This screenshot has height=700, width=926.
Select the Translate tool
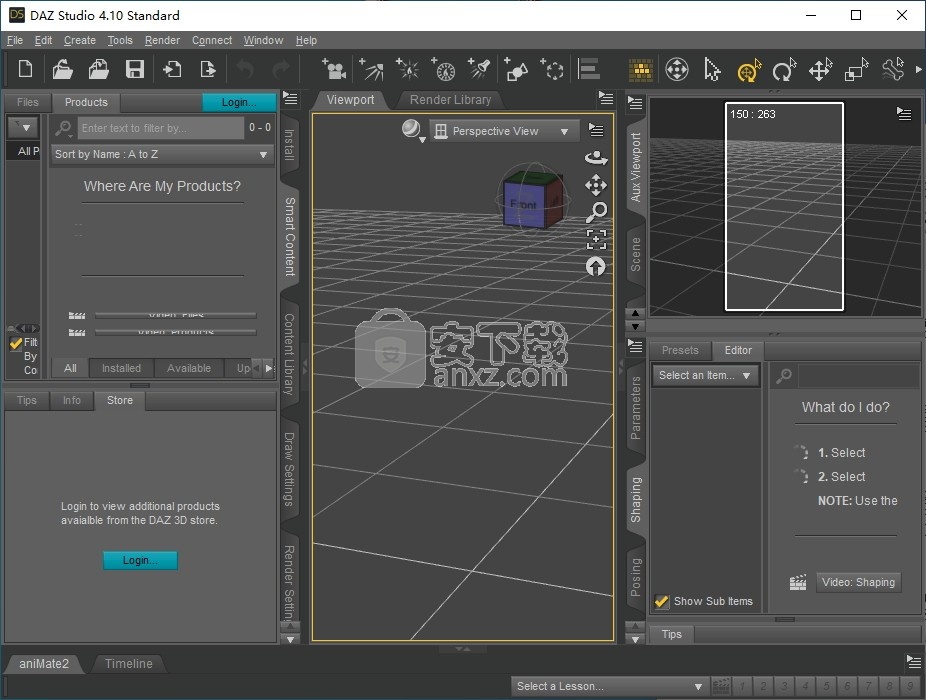[x=820, y=70]
